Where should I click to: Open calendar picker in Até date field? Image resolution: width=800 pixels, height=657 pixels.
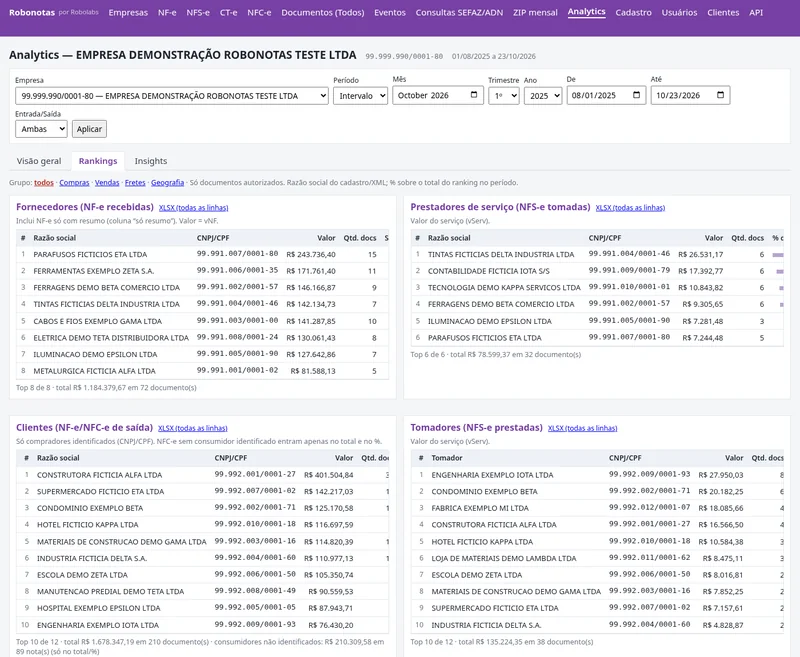720,95
